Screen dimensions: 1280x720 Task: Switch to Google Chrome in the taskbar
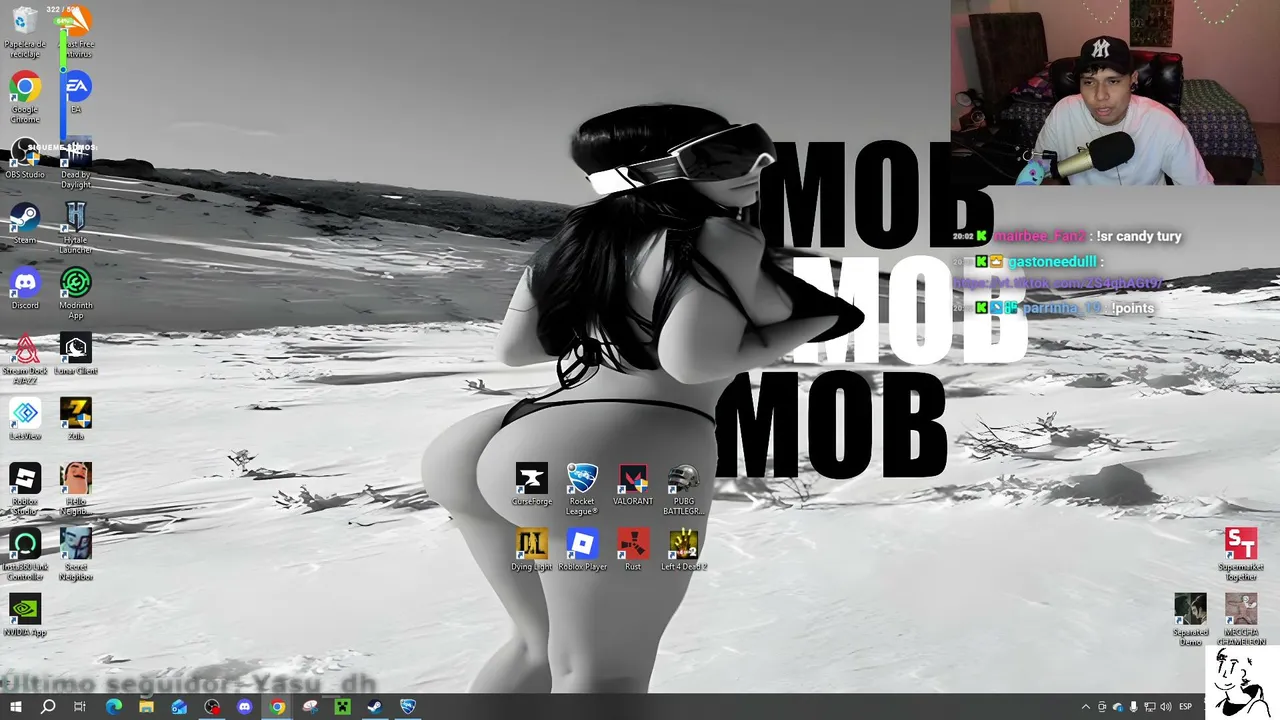point(277,706)
